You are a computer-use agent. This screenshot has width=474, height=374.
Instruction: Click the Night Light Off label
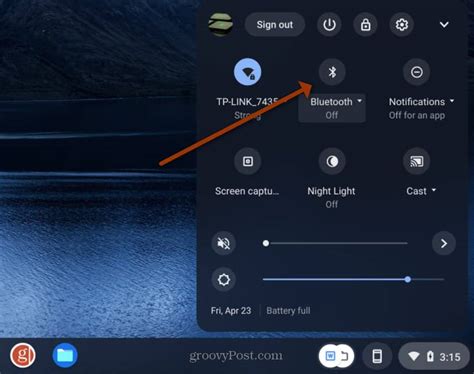coord(332,197)
